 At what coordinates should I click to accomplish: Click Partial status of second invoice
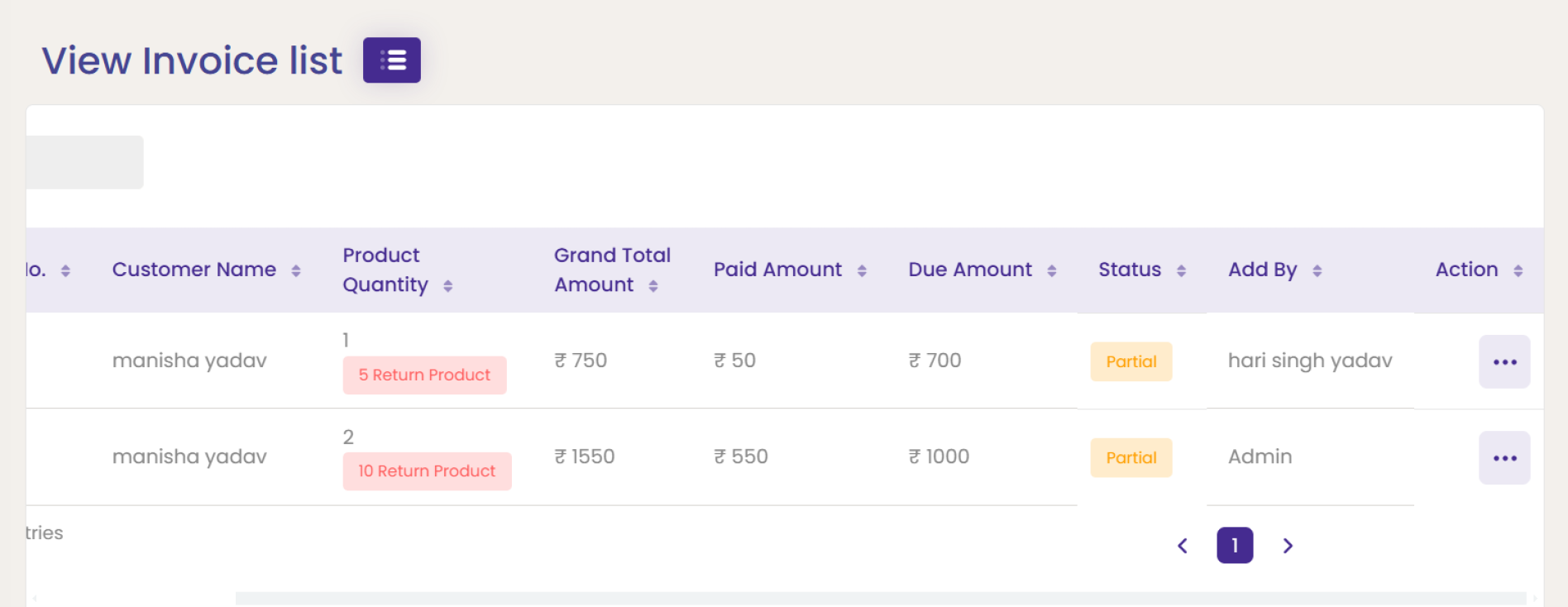1131,458
